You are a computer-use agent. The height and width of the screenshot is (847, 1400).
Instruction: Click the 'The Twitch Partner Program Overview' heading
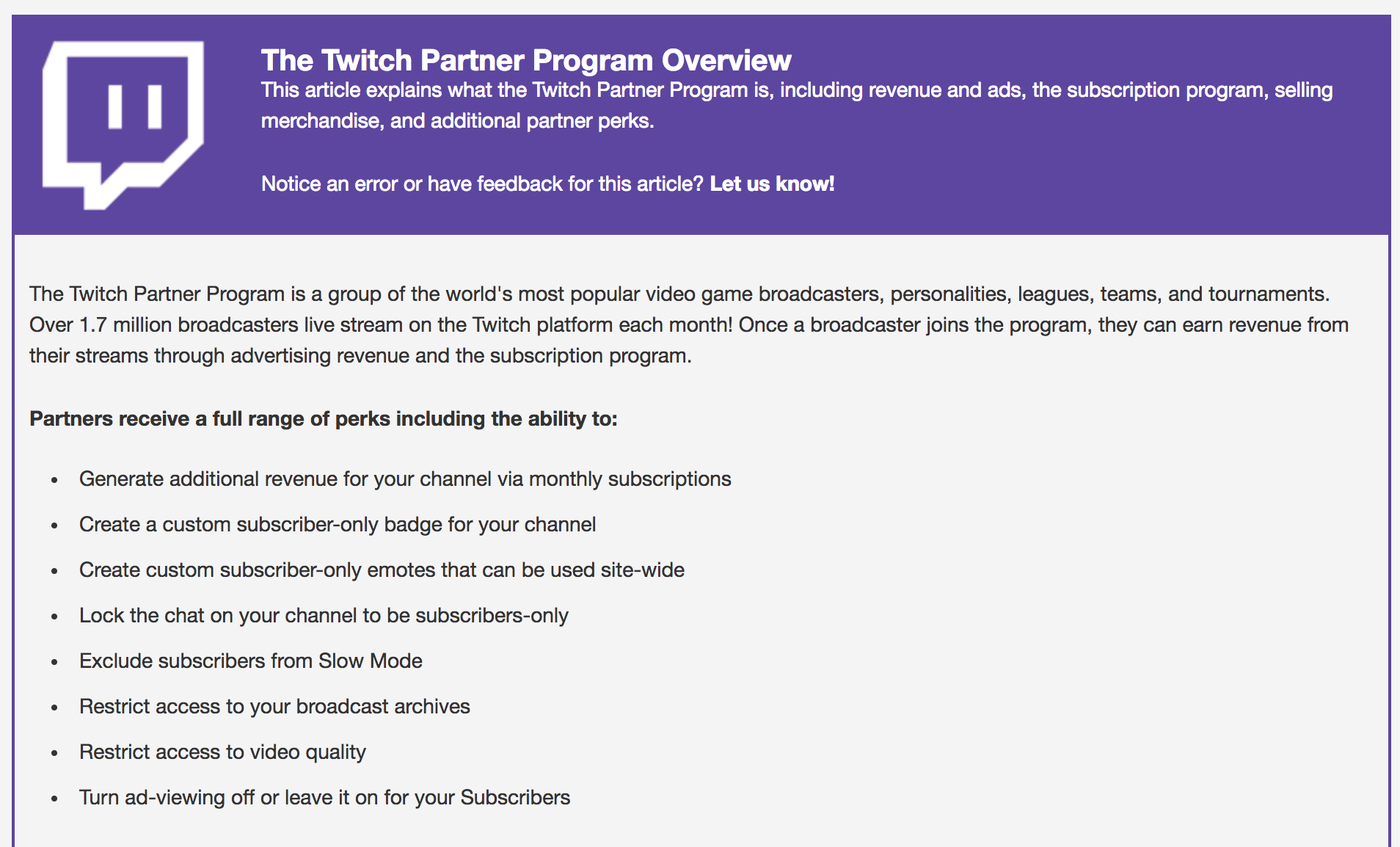(526, 60)
